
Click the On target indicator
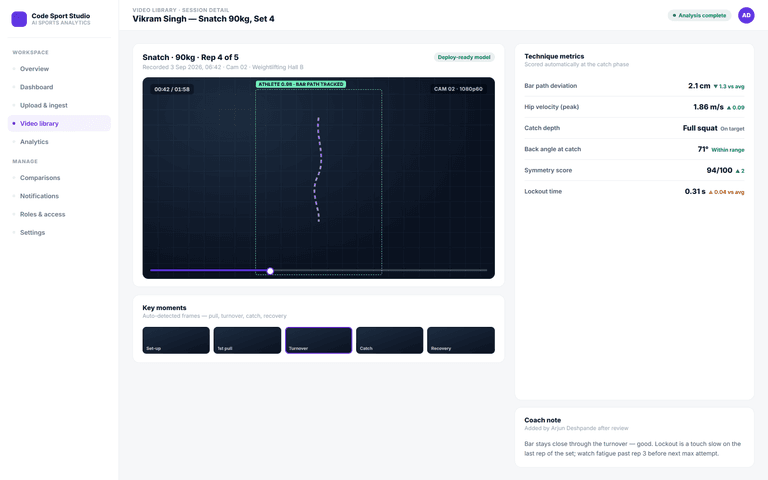tap(732, 129)
